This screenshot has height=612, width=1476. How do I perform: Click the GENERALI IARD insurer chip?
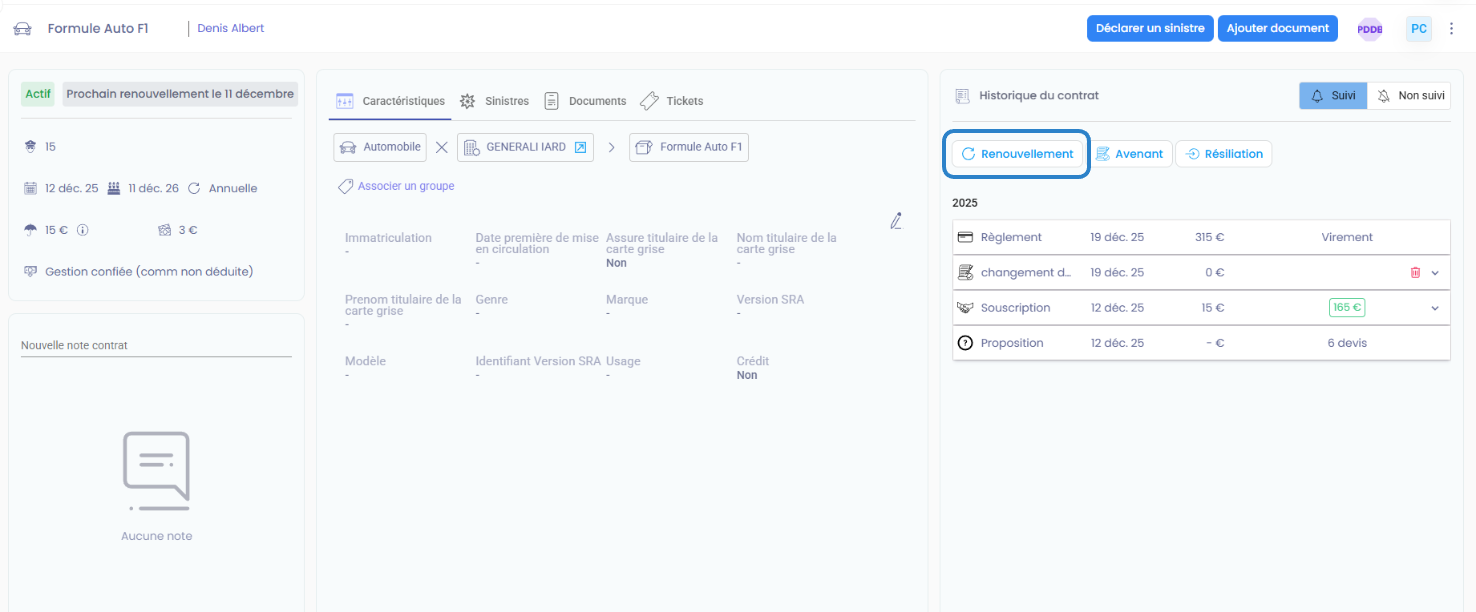(525, 147)
